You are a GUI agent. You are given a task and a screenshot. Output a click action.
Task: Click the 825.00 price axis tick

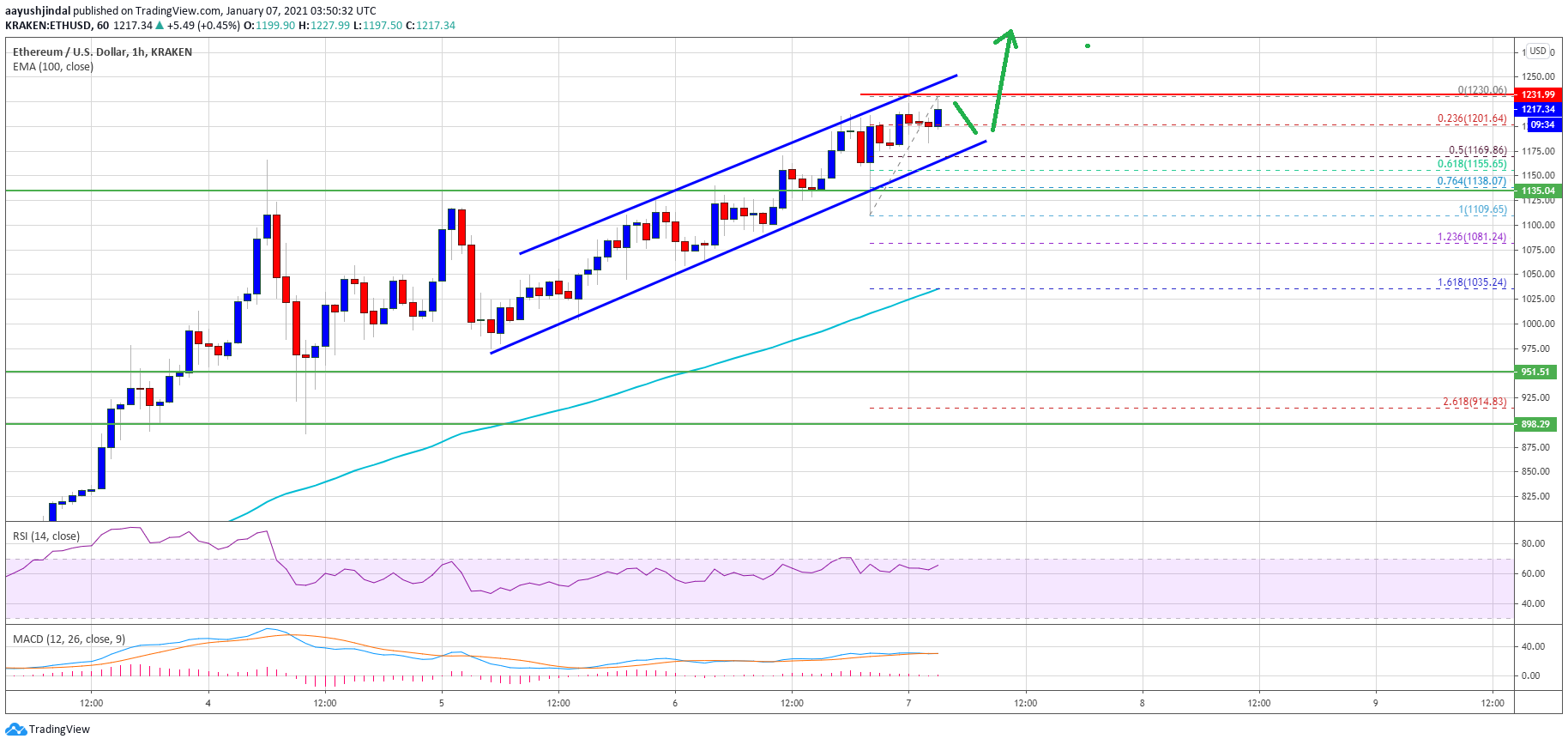[x=1535, y=496]
